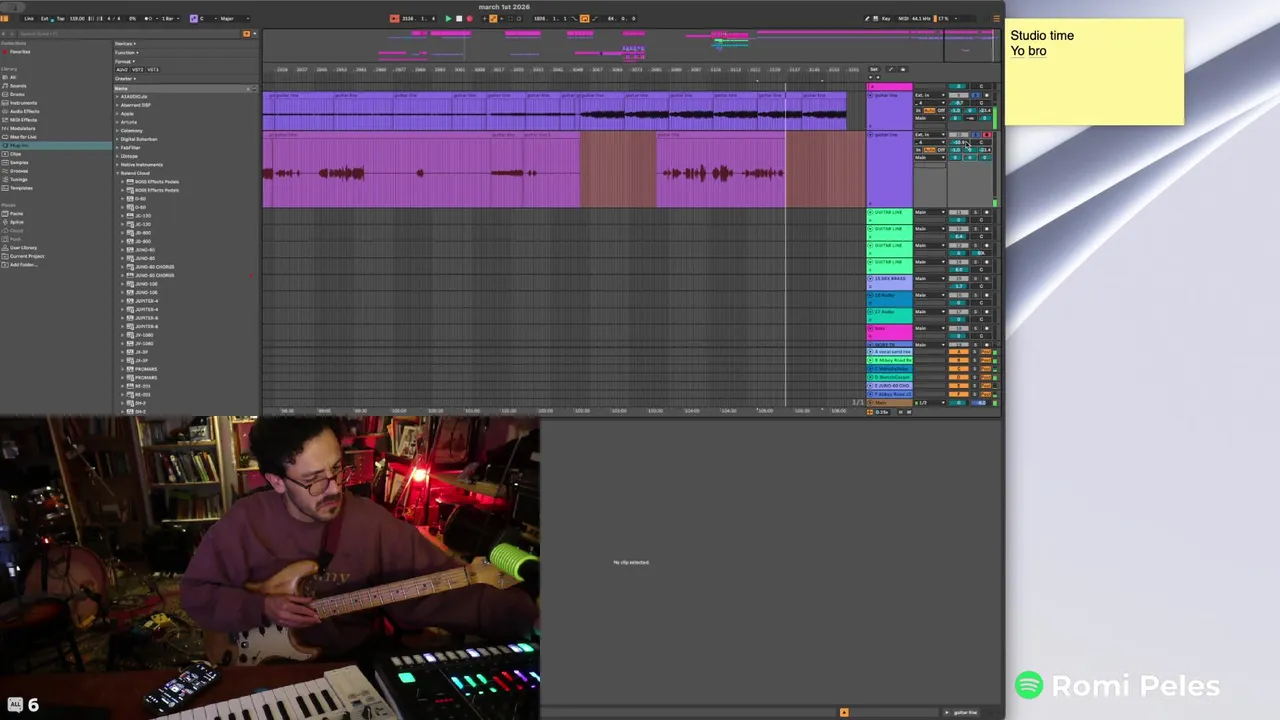Enable Draw Mode pencil icon
This screenshot has width=1280, height=720.
click(868, 18)
